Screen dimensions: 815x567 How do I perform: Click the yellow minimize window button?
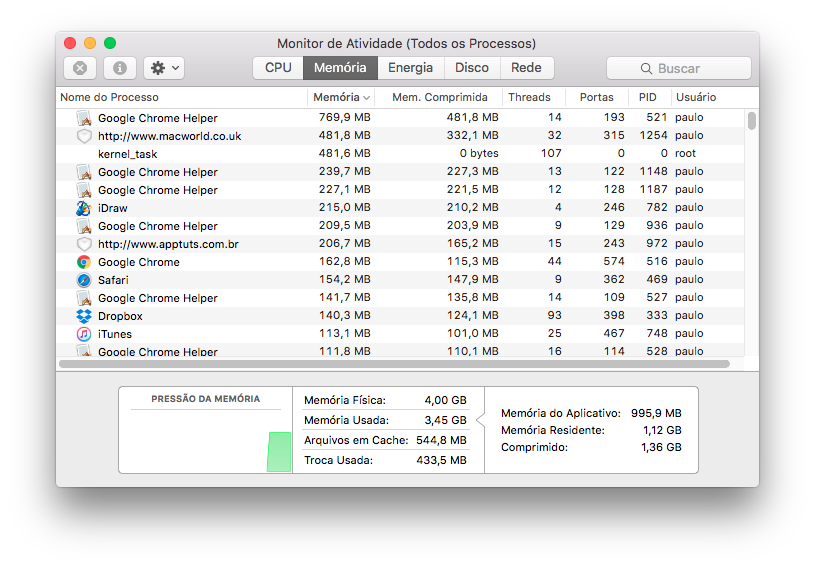(90, 43)
